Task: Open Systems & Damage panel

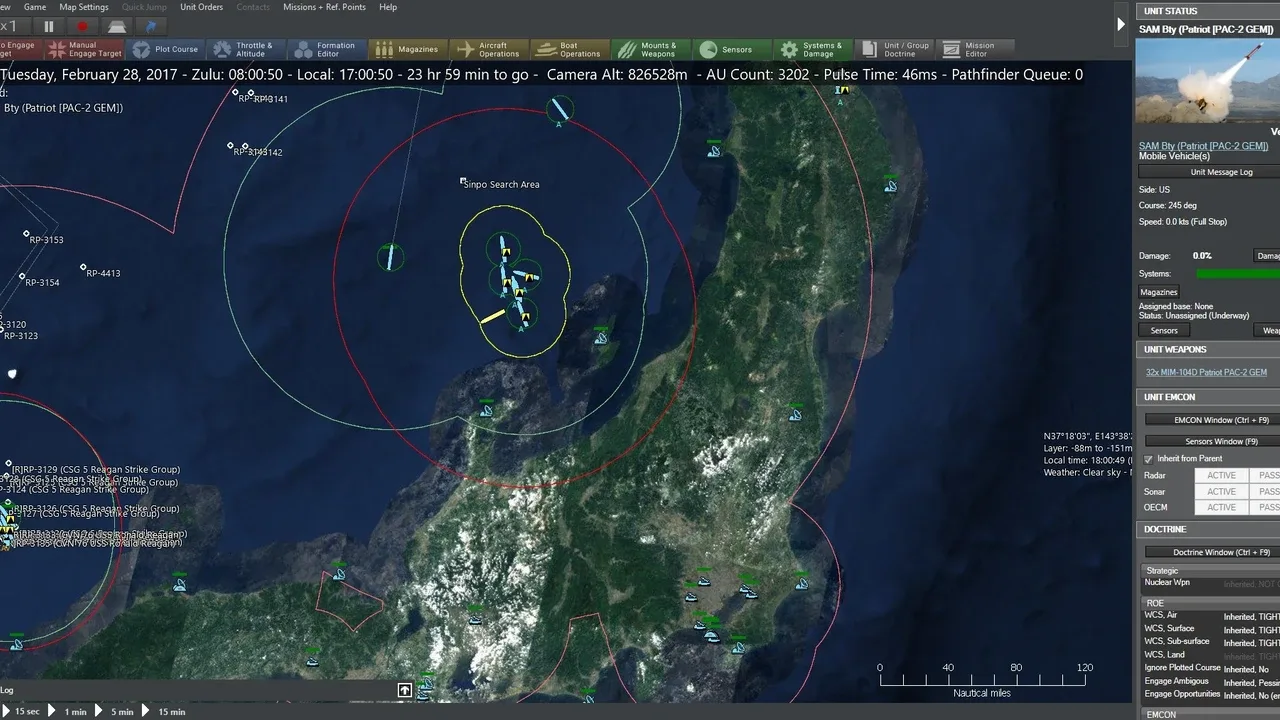Action: (811, 49)
